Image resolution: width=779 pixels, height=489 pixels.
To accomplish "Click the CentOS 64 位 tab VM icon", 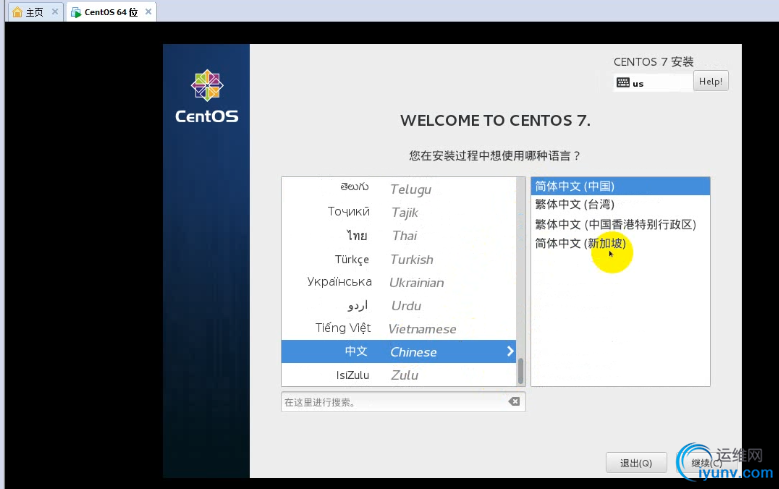I will (76, 12).
